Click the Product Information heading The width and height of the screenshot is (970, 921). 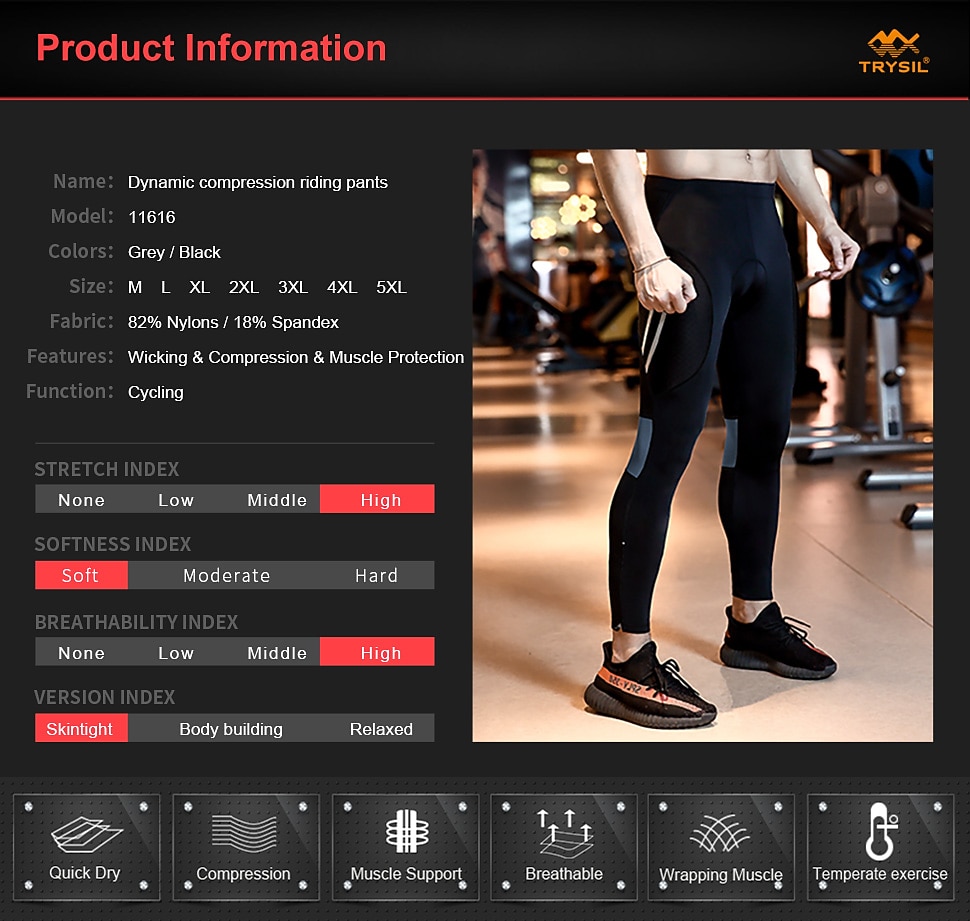tap(212, 47)
